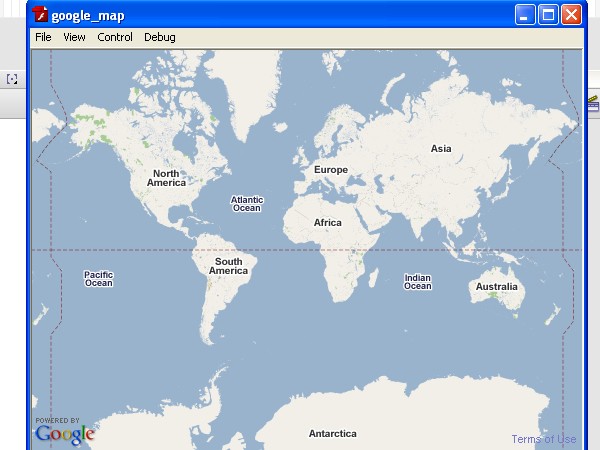This screenshot has width=600, height=450.
Task: Click the Antarctica label on map
Action: point(333,434)
